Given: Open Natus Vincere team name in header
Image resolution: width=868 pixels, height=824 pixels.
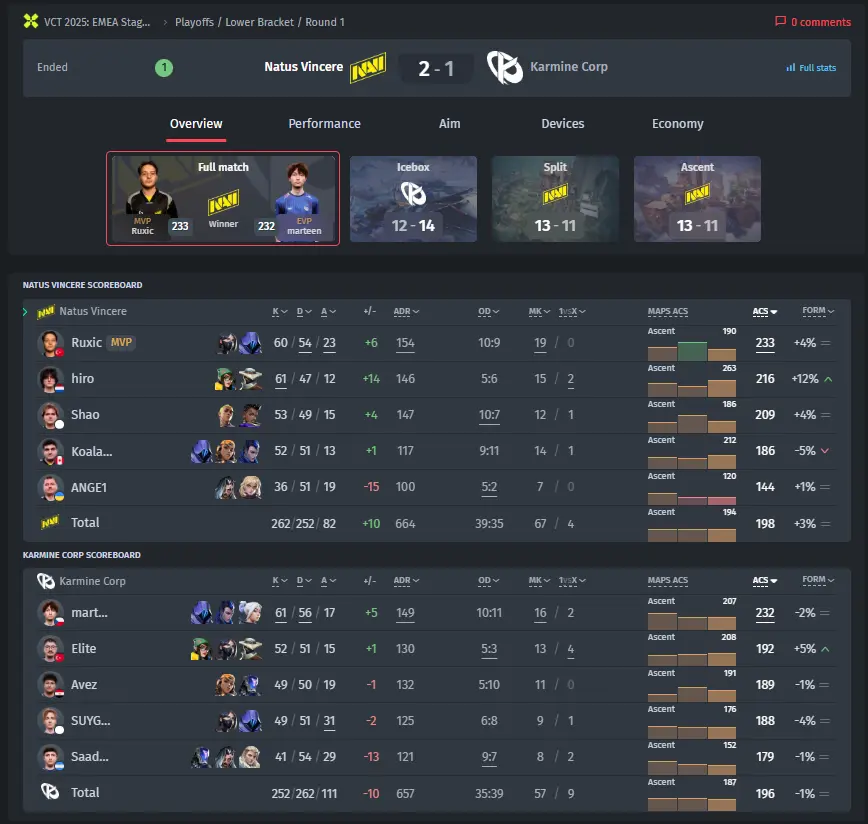Looking at the screenshot, I should point(303,67).
